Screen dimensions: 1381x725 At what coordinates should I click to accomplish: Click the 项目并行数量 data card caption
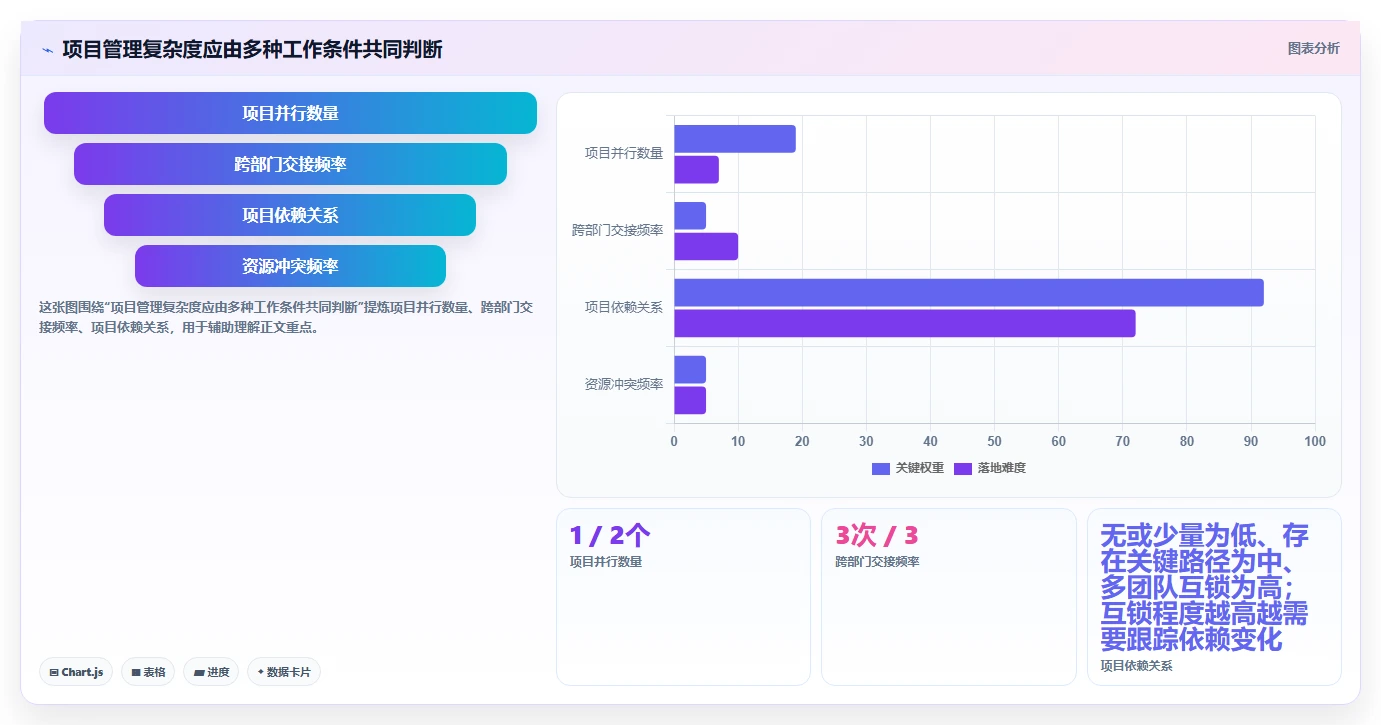coord(606,562)
